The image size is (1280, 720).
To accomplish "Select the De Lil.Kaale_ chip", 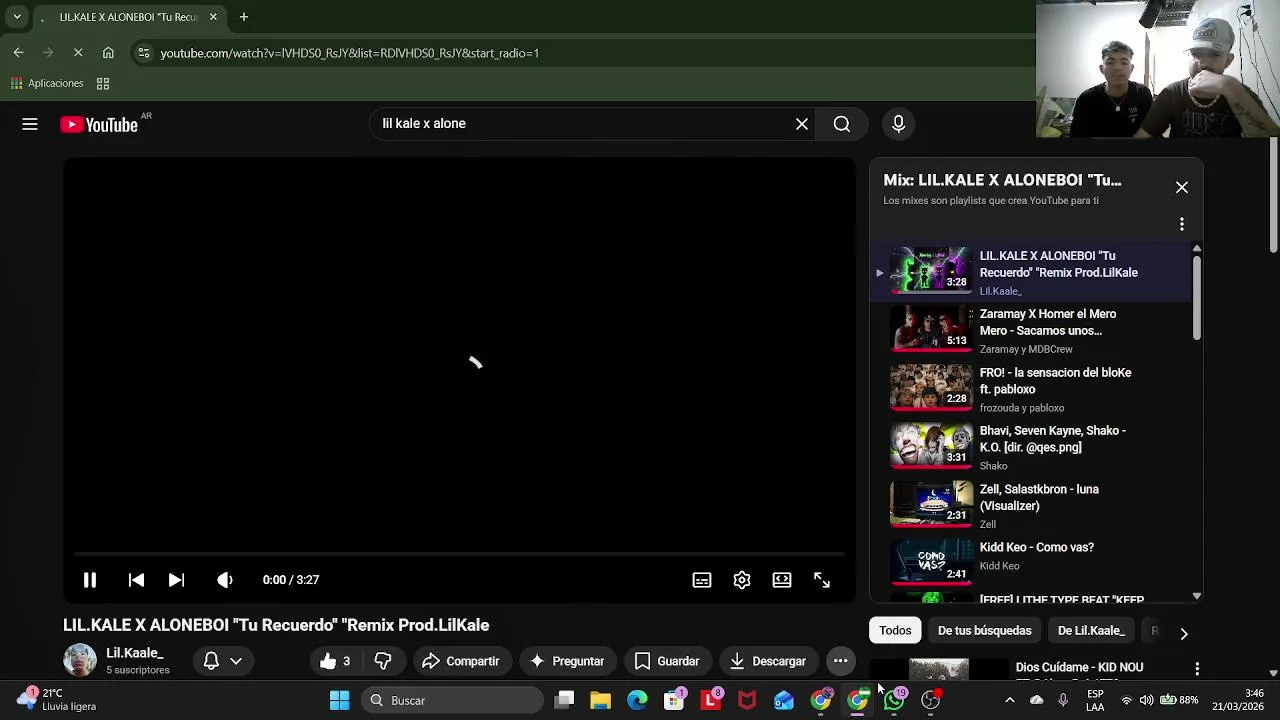I will pyautogui.click(x=1091, y=631).
